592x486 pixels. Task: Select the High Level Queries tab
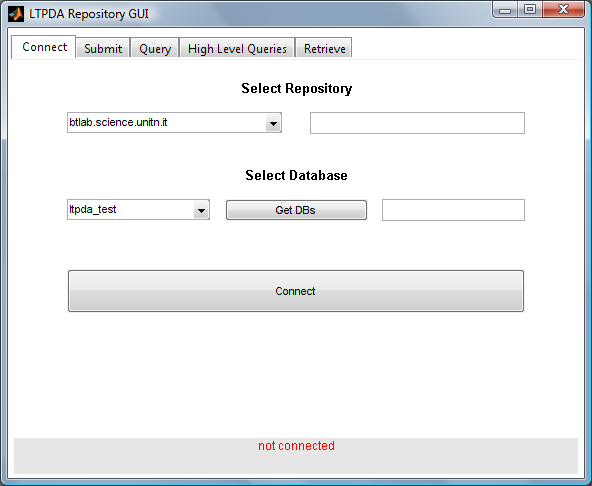click(x=237, y=48)
